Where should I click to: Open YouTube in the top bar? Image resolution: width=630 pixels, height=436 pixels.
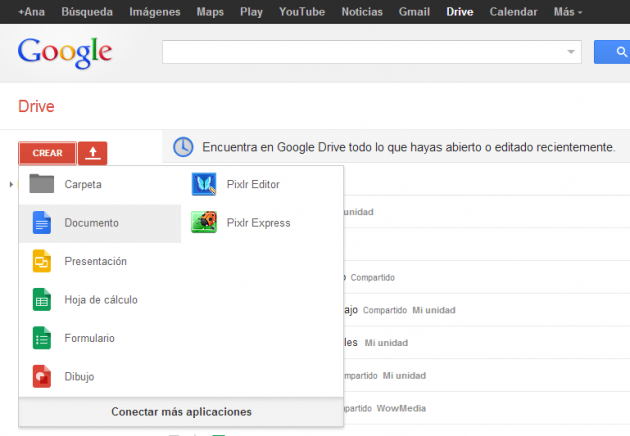tap(302, 12)
